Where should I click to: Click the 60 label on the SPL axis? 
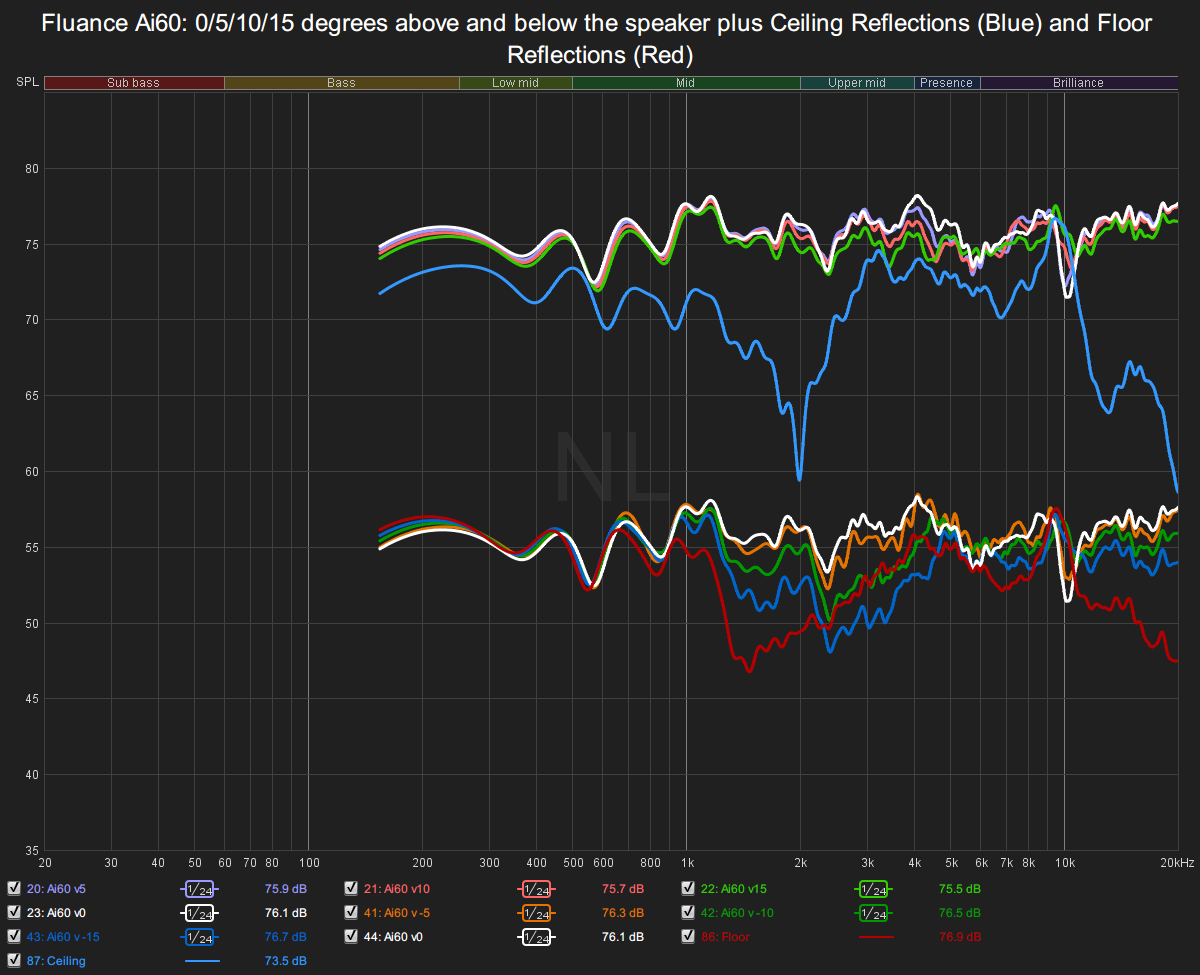31,472
